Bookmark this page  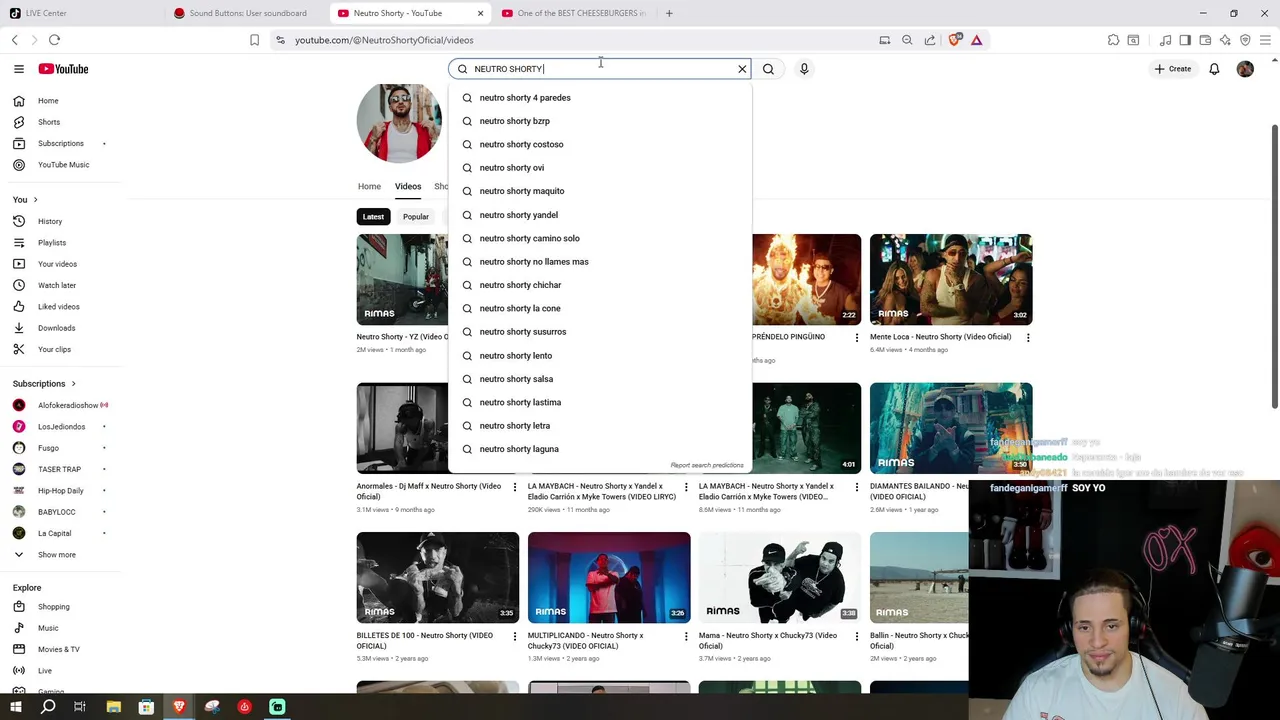[x=254, y=40]
